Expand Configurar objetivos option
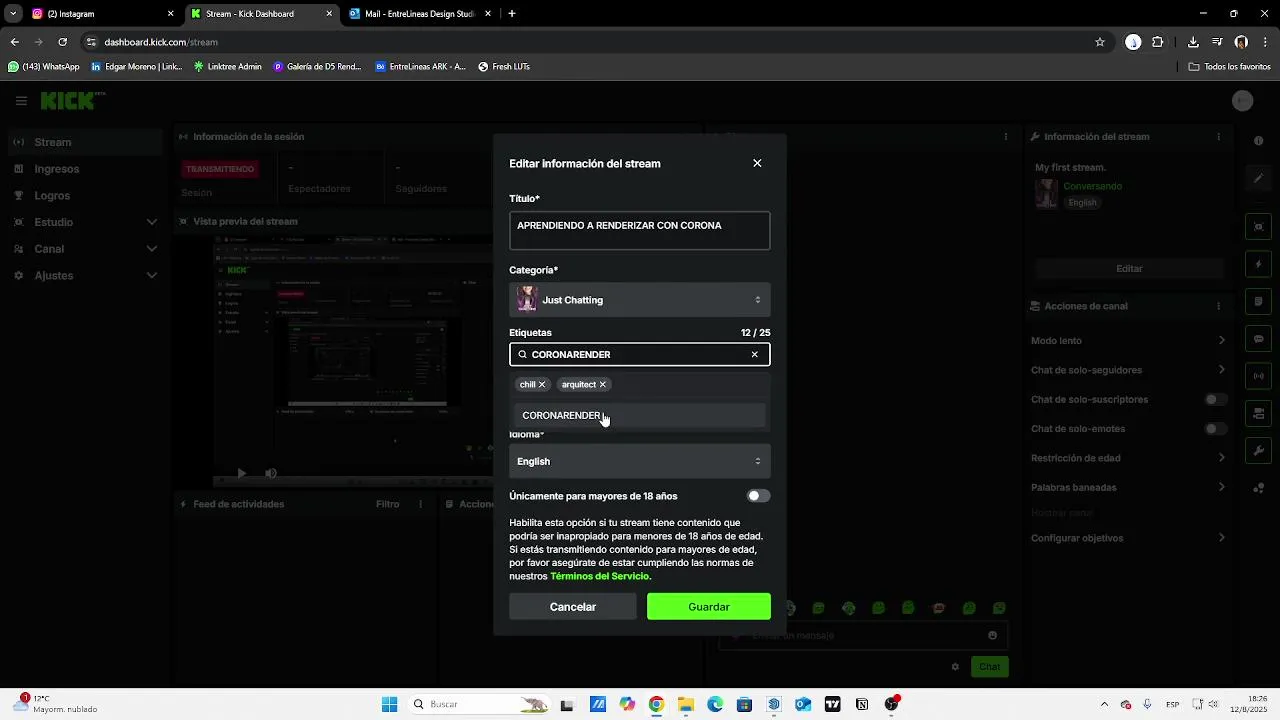 point(1128,538)
